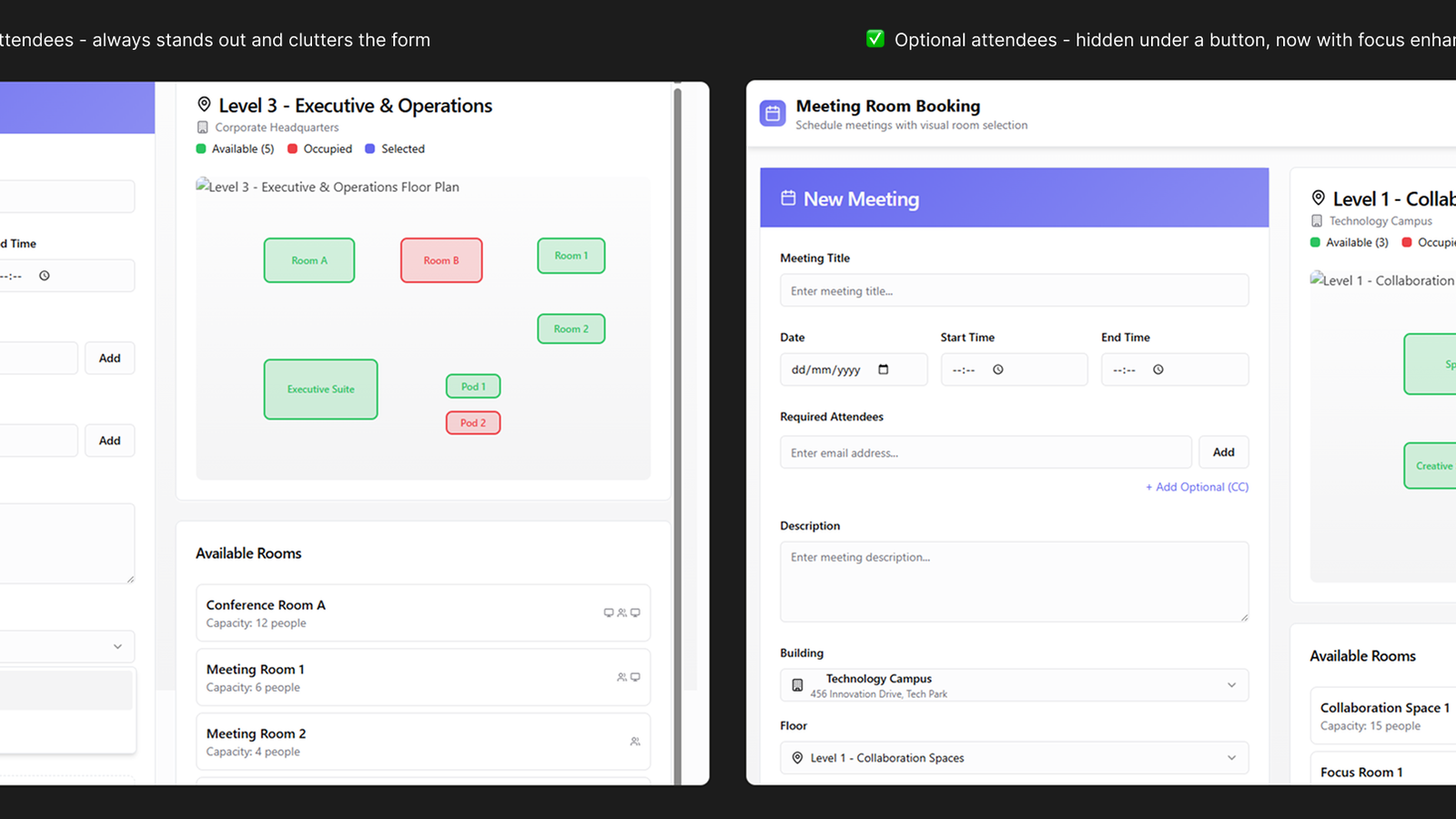Click the red Occupied legend swatch in Level 3 panel
This screenshot has width=1456, height=819.
(293, 149)
